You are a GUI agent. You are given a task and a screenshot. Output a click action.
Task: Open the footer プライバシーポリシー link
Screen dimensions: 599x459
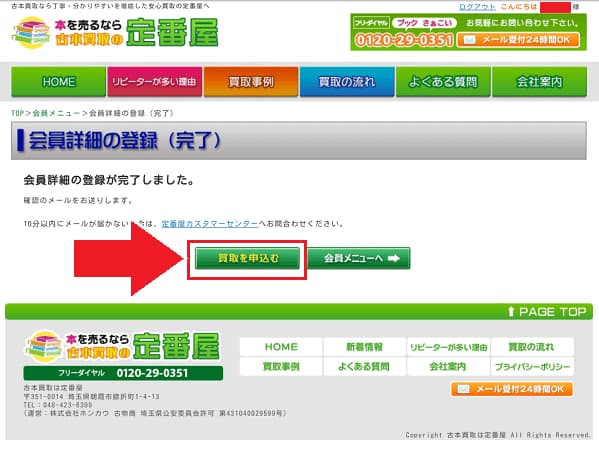pos(533,367)
